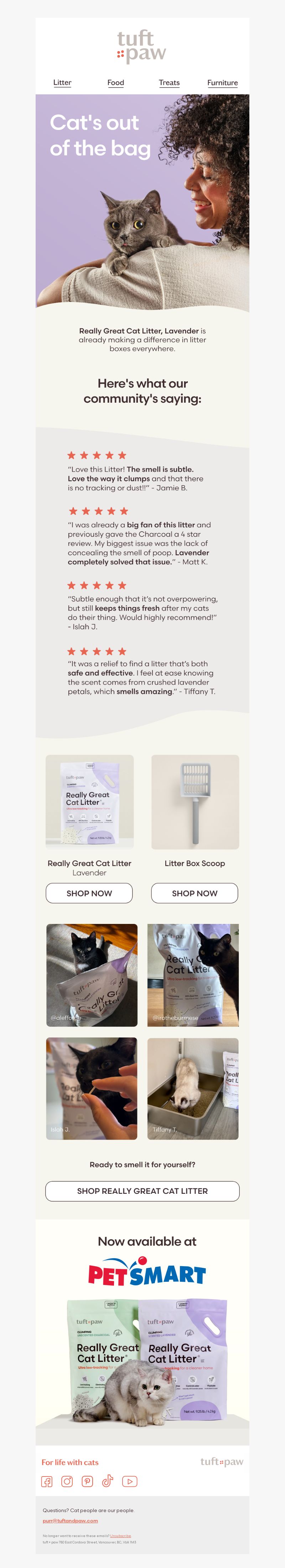Open the Litter navigation link
This screenshot has height=1568, width=285.
click(x=62, y=83)
